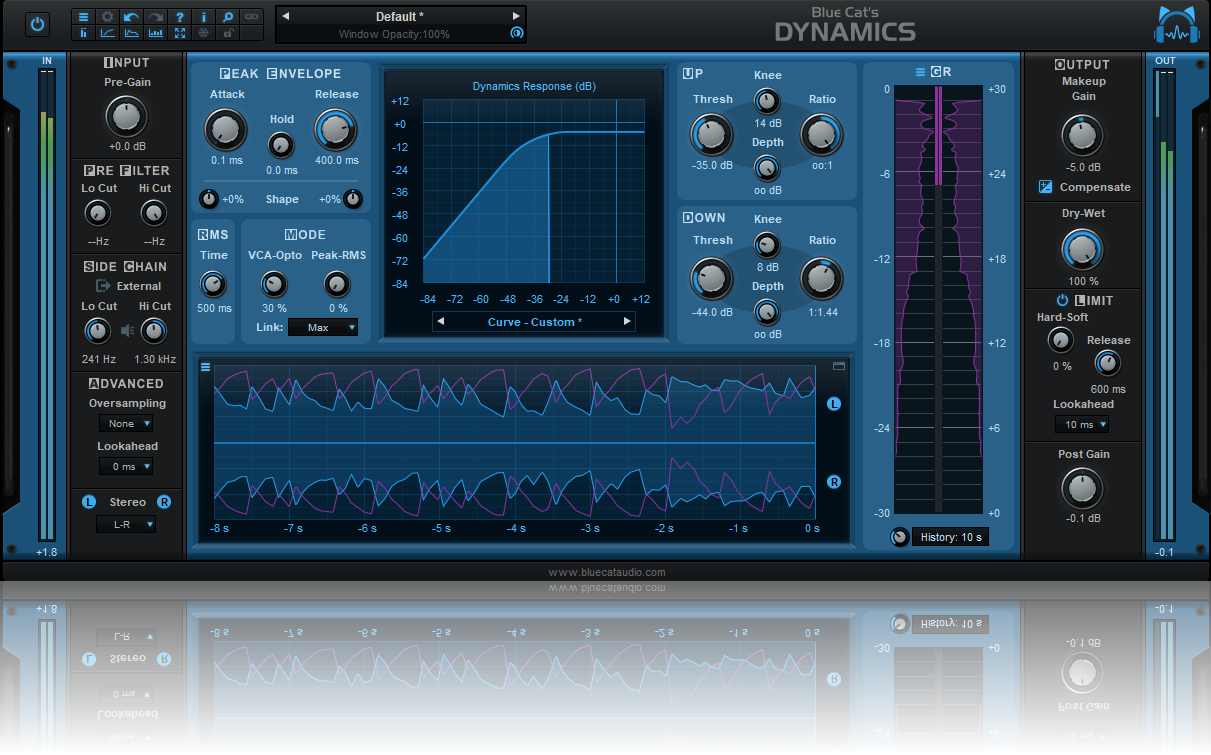Open the plugin settings gear icon
The image size is (1211, 755).
108,16
